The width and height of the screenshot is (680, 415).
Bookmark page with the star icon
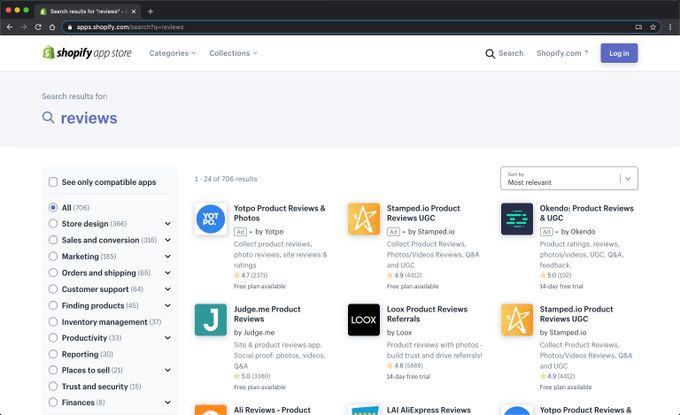pyautogui.click(x=653, y=27)
